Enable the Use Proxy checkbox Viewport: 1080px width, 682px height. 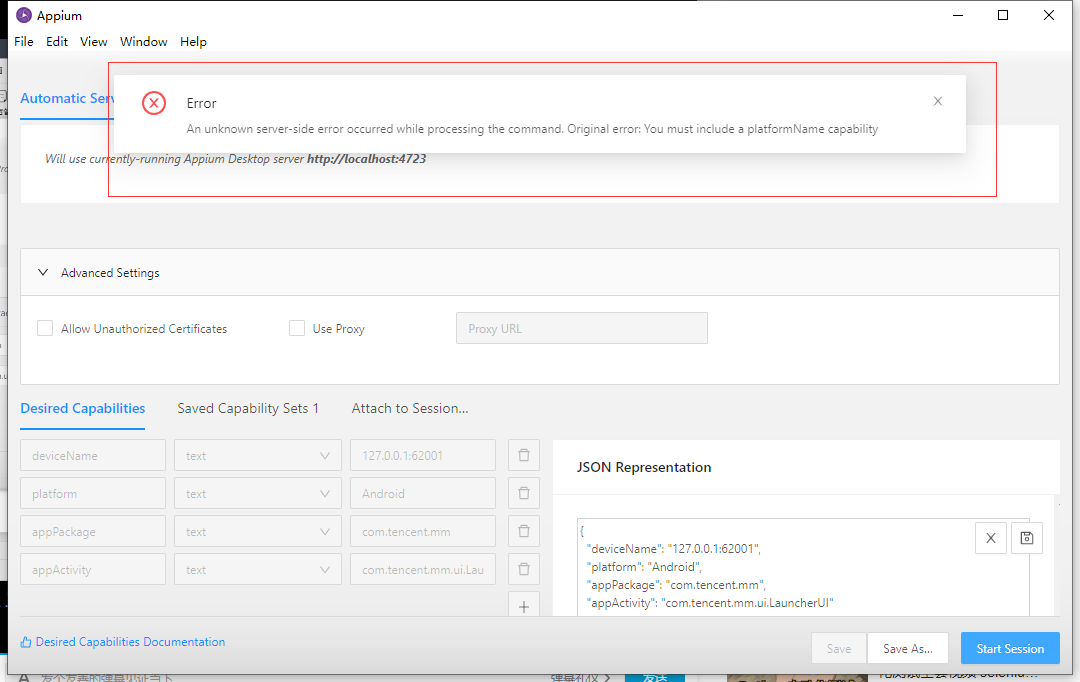pyautogui.click(x=297, y=328)
